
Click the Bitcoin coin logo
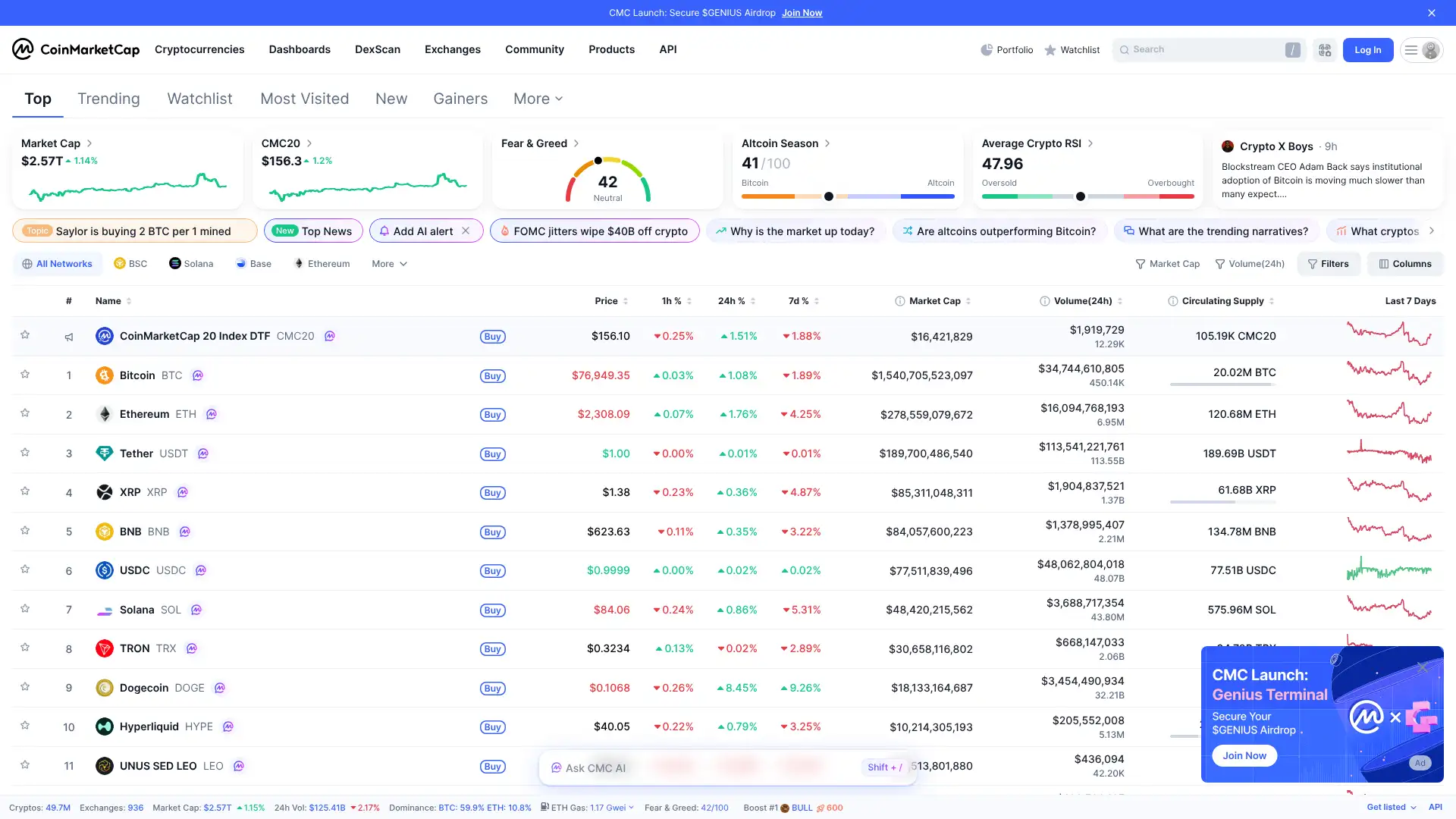(105, 375)
